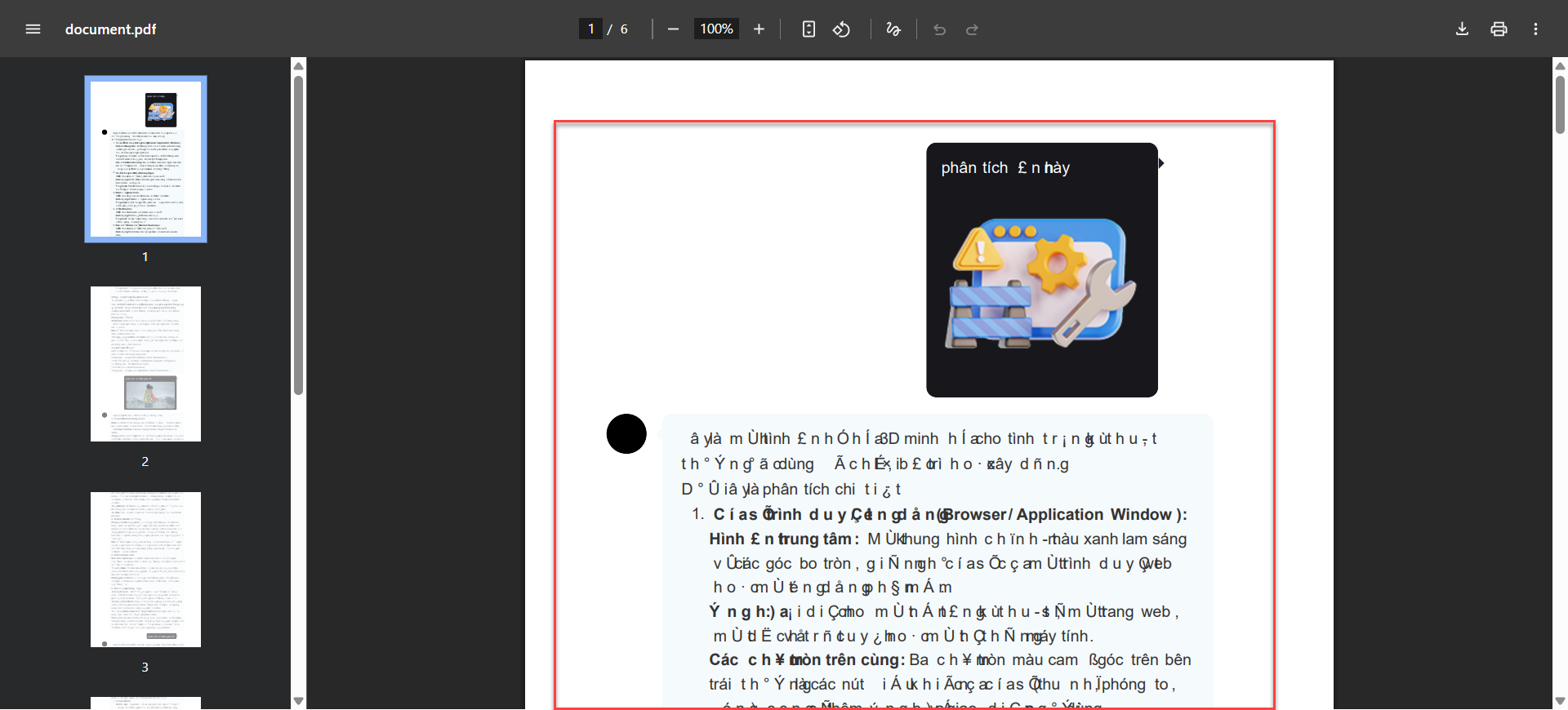The height and width of the screenshot is (710, 1568).
Task: Click the thumbnail panel scroll down arrow
Action: [x=299, y=701]
